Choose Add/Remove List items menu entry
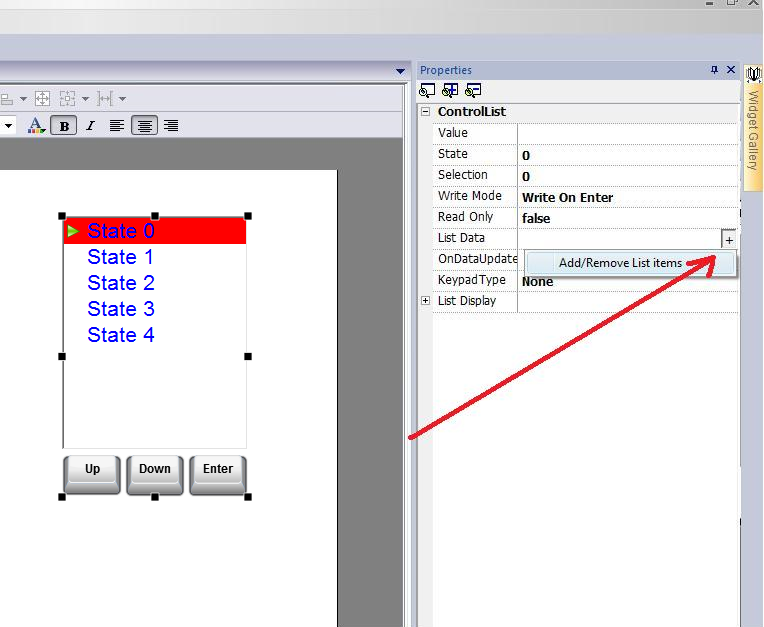Image resolution: width=764 pixels, height=627 pixels. 620,263
